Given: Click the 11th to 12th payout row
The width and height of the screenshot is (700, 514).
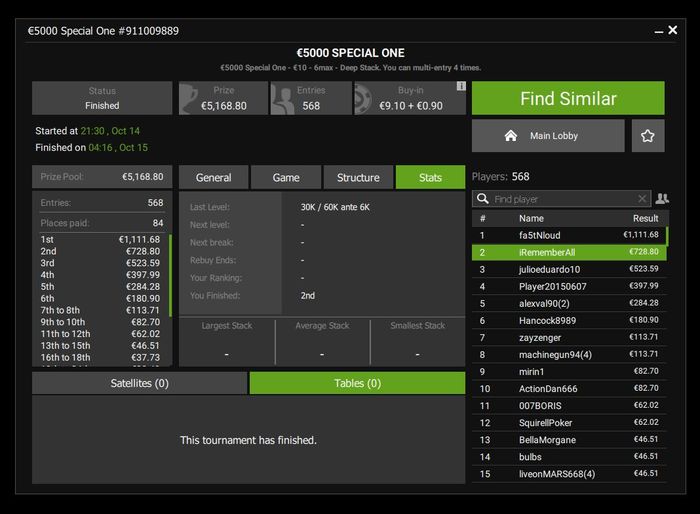Looking at the screenshot, I should click(x=100, y=334).
